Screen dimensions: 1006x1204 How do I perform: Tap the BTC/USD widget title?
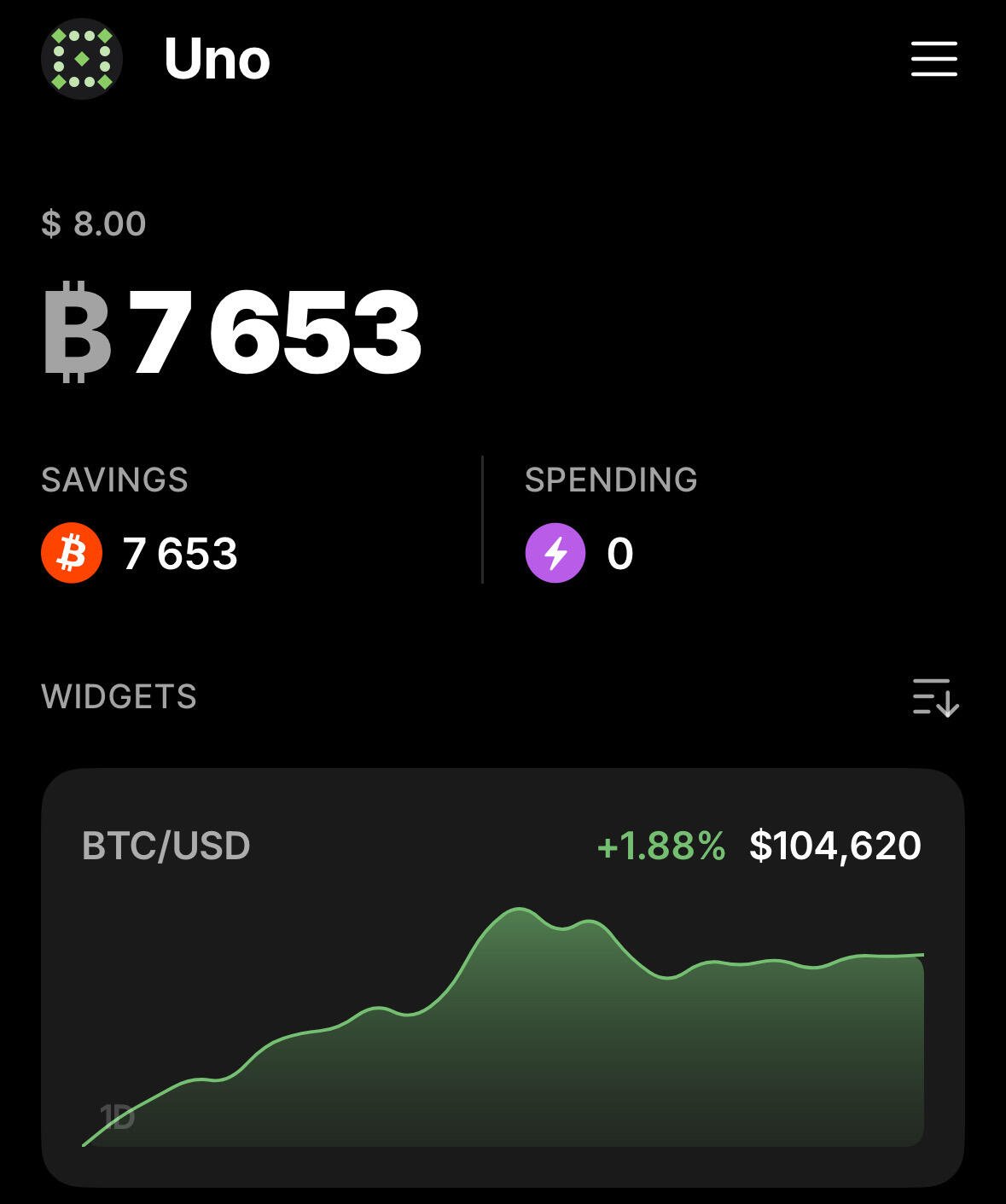coord(166,846)
